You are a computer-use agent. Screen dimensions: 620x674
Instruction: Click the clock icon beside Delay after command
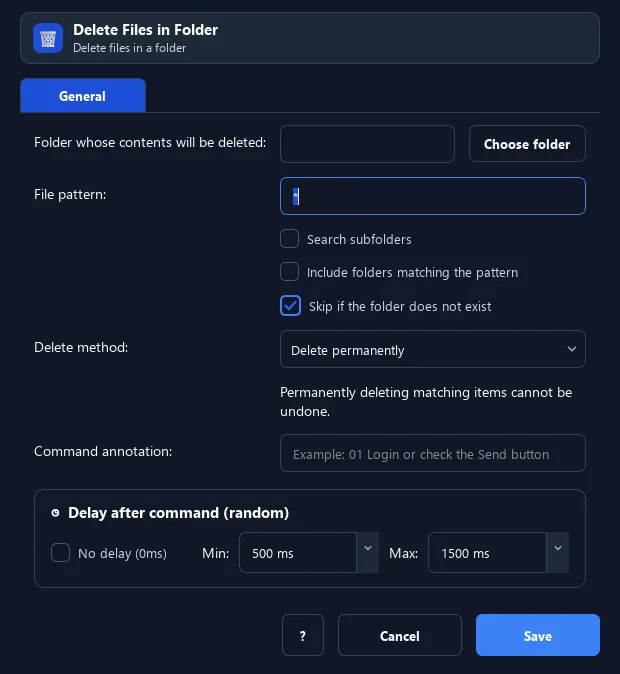(x=55, y=513)
